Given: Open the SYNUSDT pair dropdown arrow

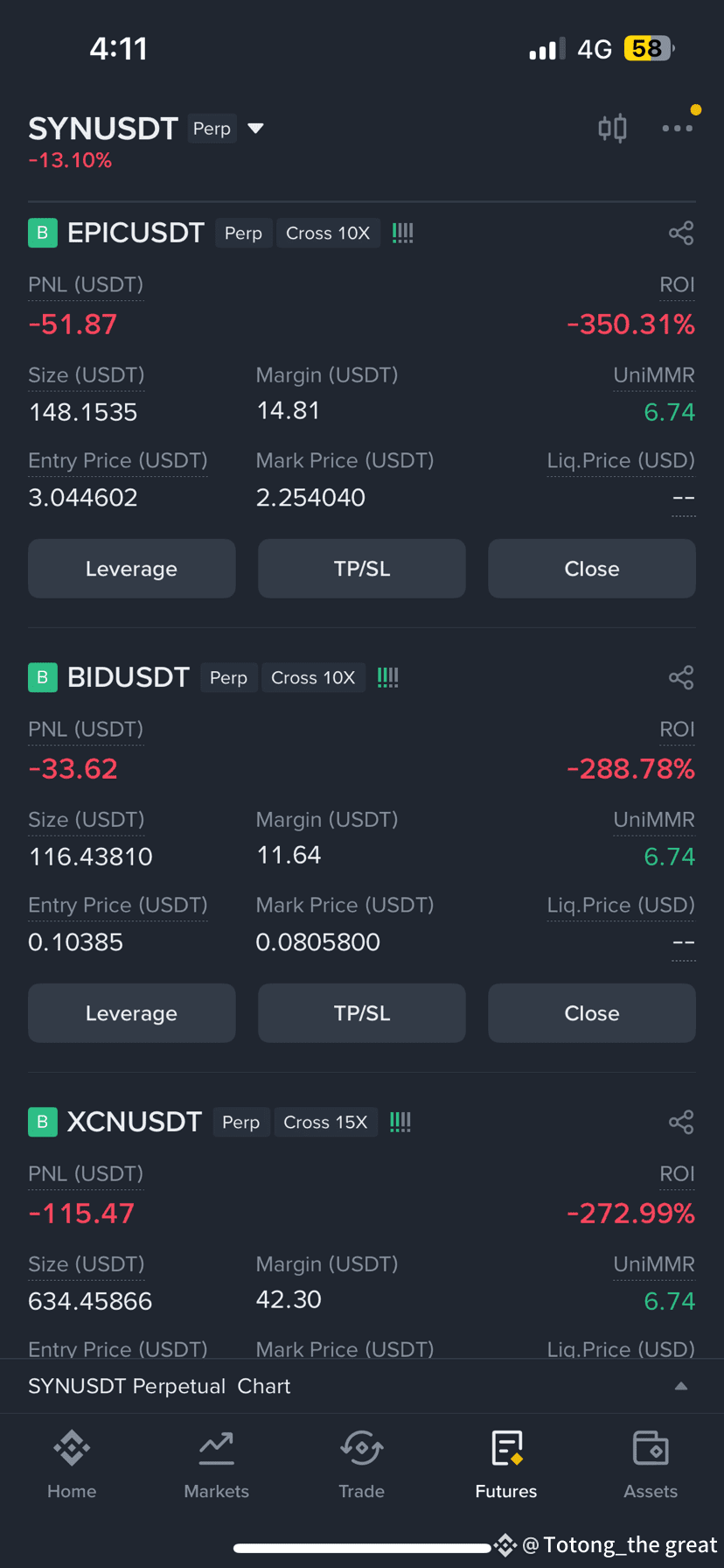Looking at the screenshot, I should (x=255, y=129).
